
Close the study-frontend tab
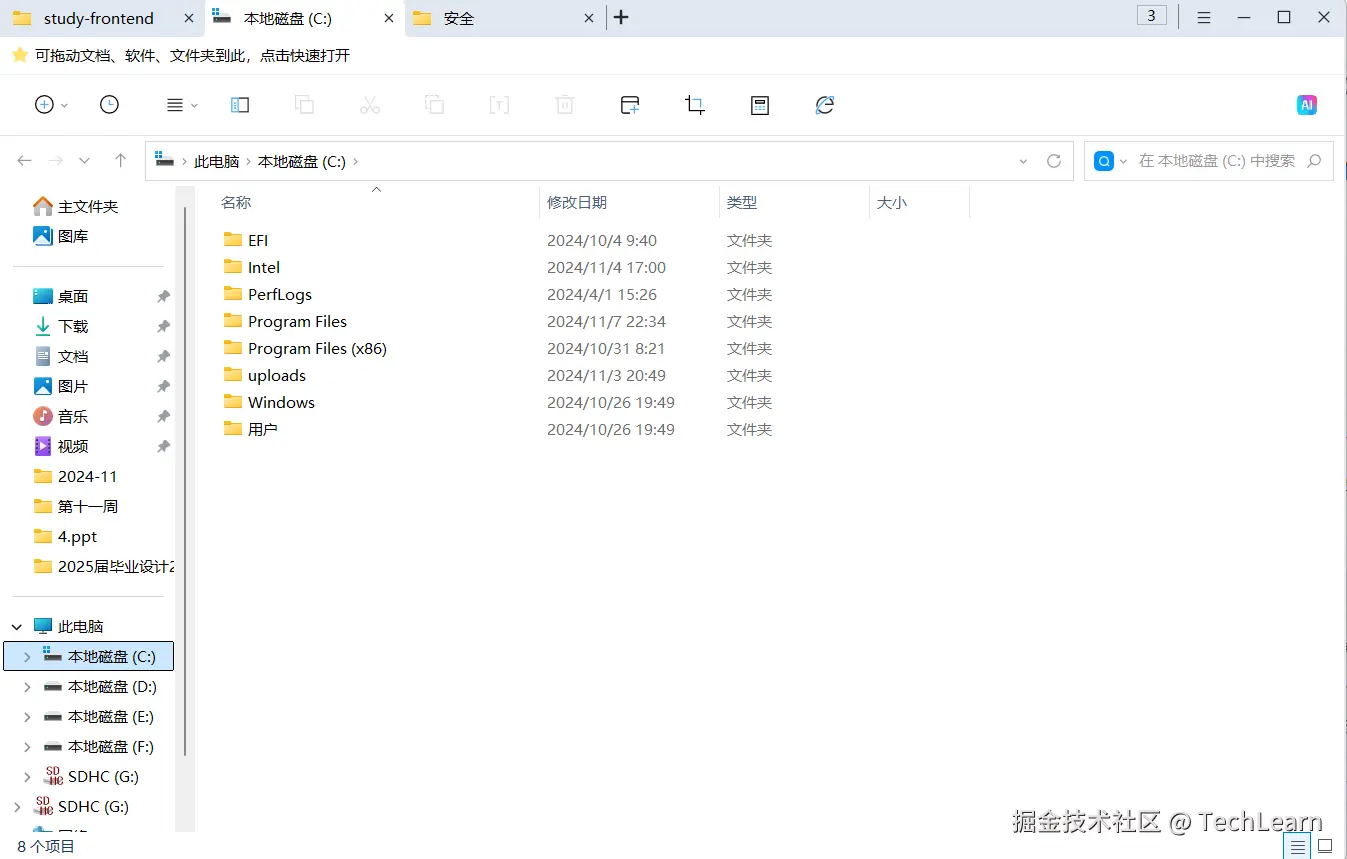[x=189, y=18]
